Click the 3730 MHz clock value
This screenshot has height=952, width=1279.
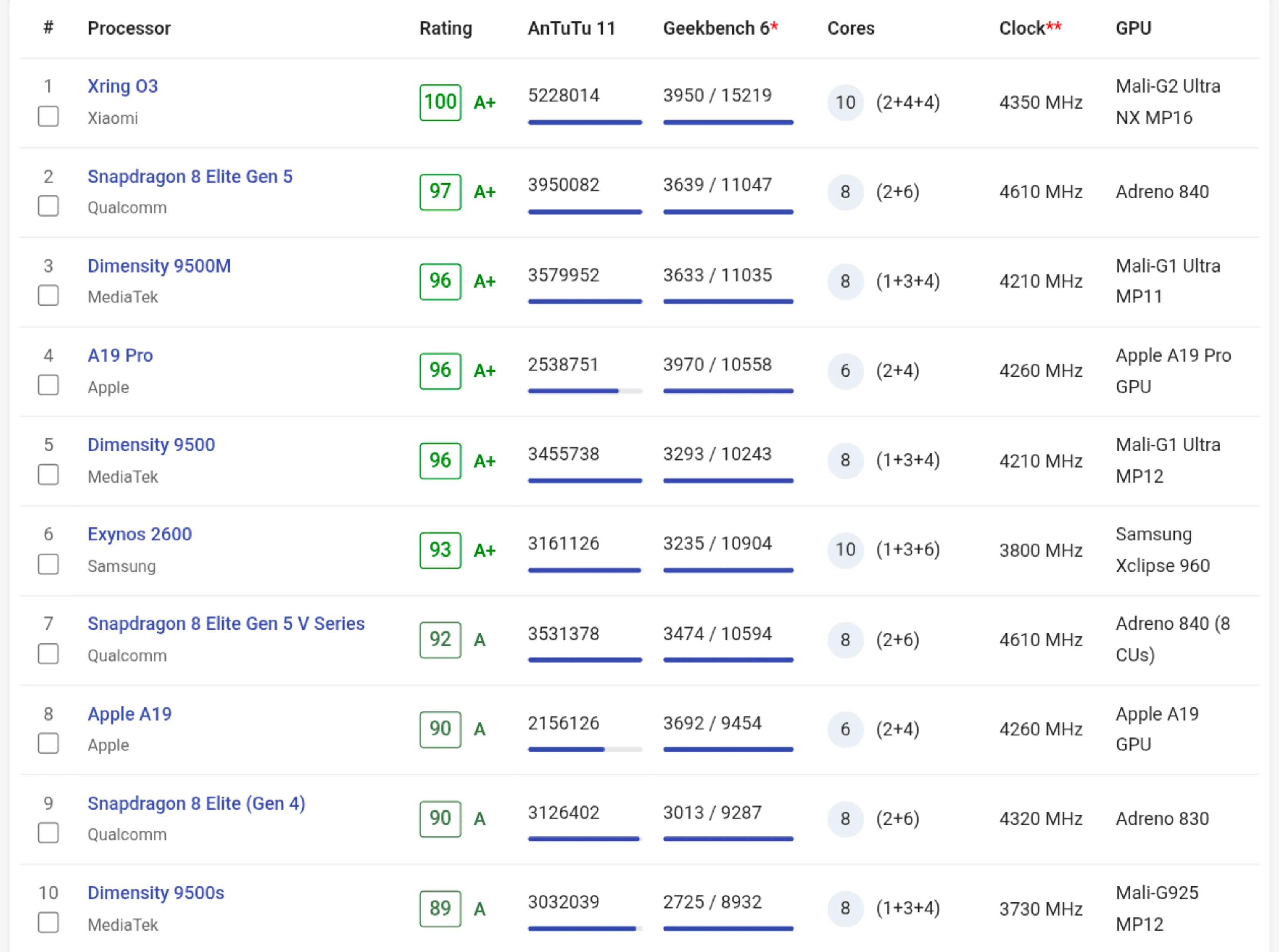coord(1041,909)
